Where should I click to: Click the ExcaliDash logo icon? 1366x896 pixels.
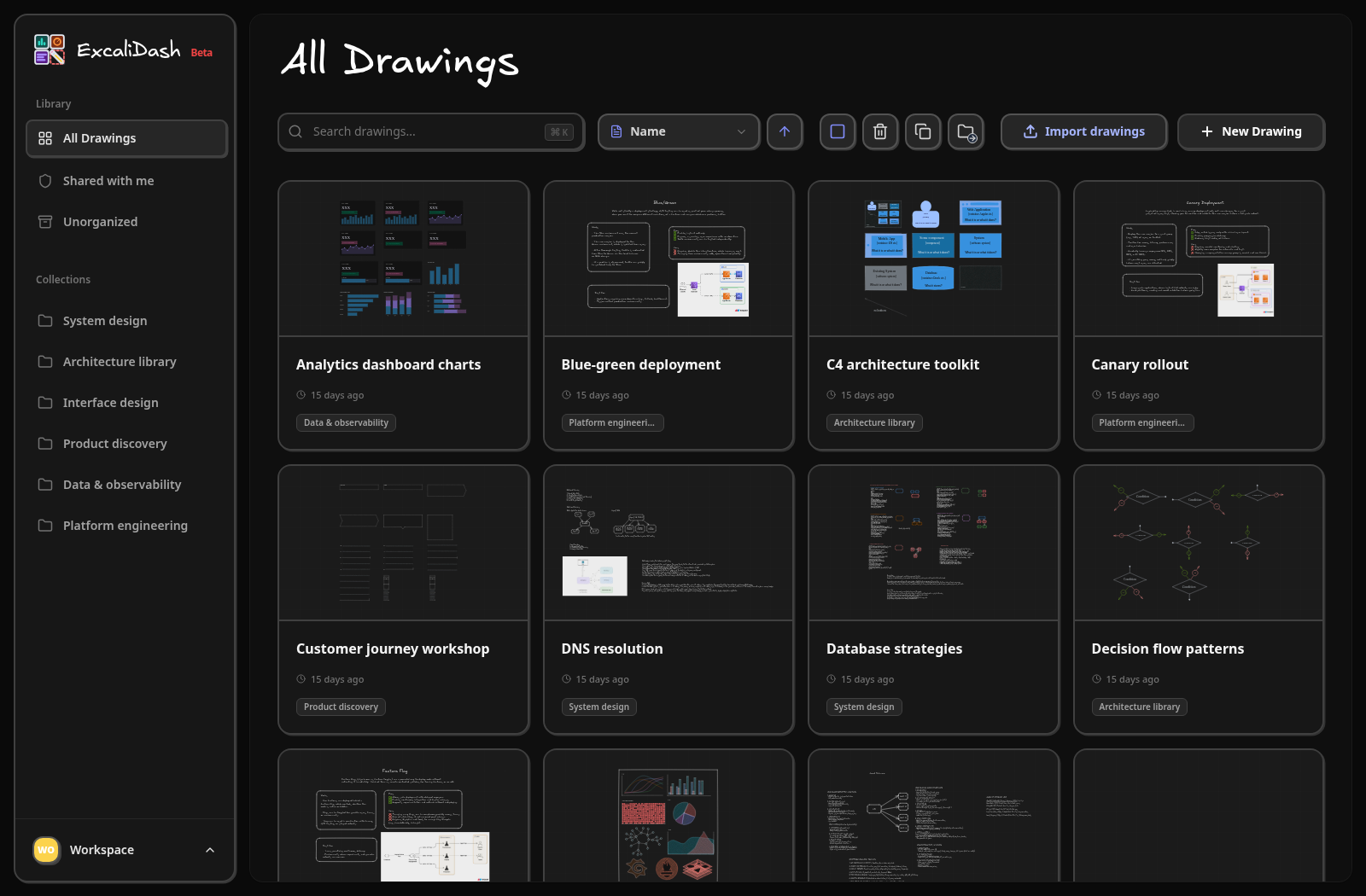(x=50, y=49)
